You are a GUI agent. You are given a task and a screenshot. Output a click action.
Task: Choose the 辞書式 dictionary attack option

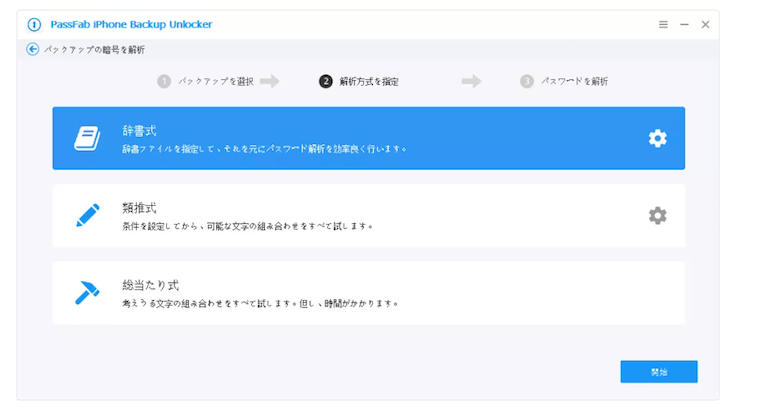coord(369,138)
